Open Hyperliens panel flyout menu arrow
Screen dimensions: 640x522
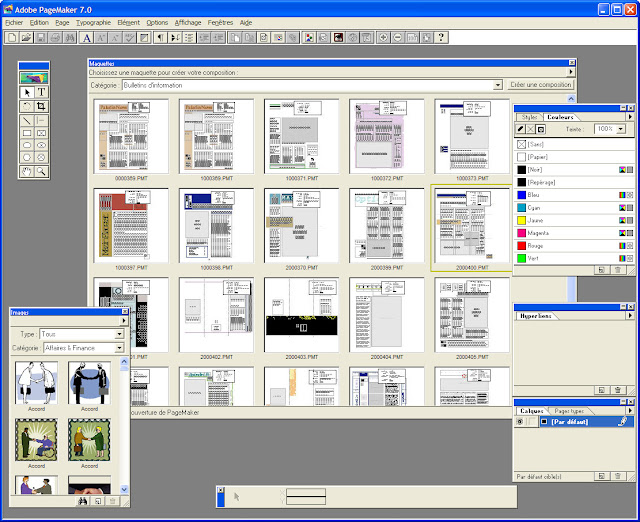[x=630, y=316]
